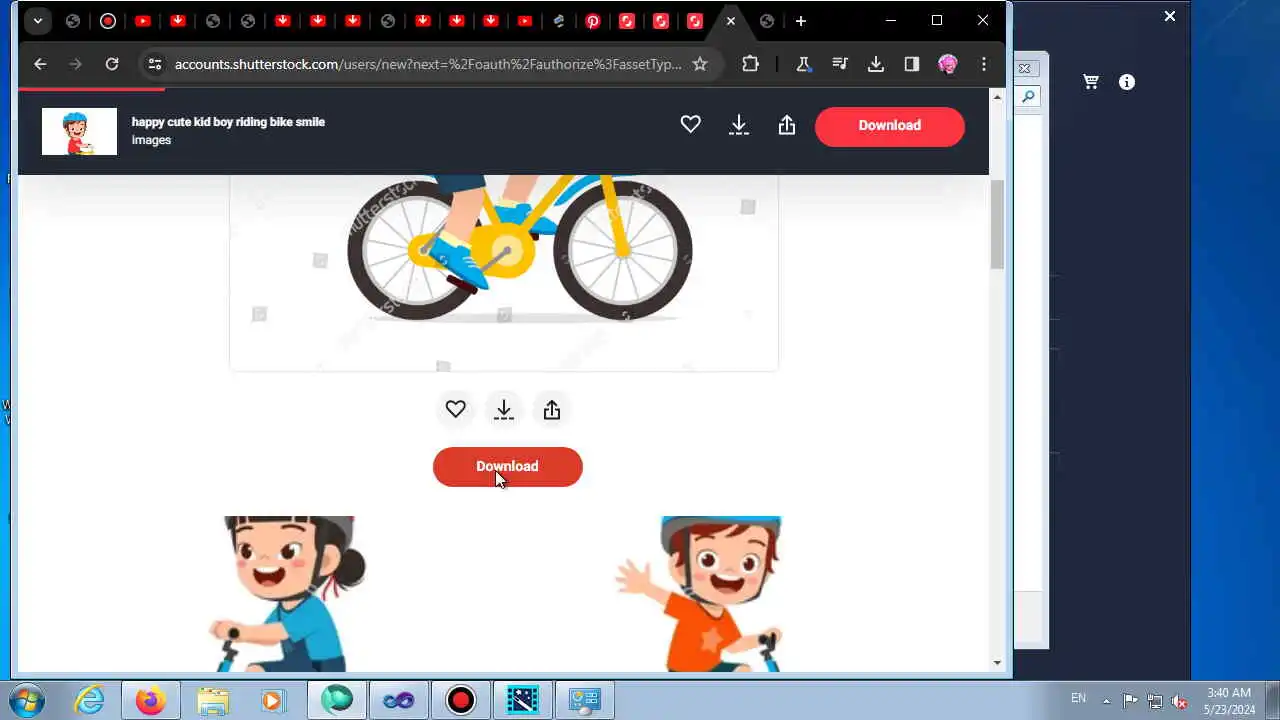Open Windows Media Player from taskbar
The height and width of the screenshot is (720, 1280).
point(273,700)
